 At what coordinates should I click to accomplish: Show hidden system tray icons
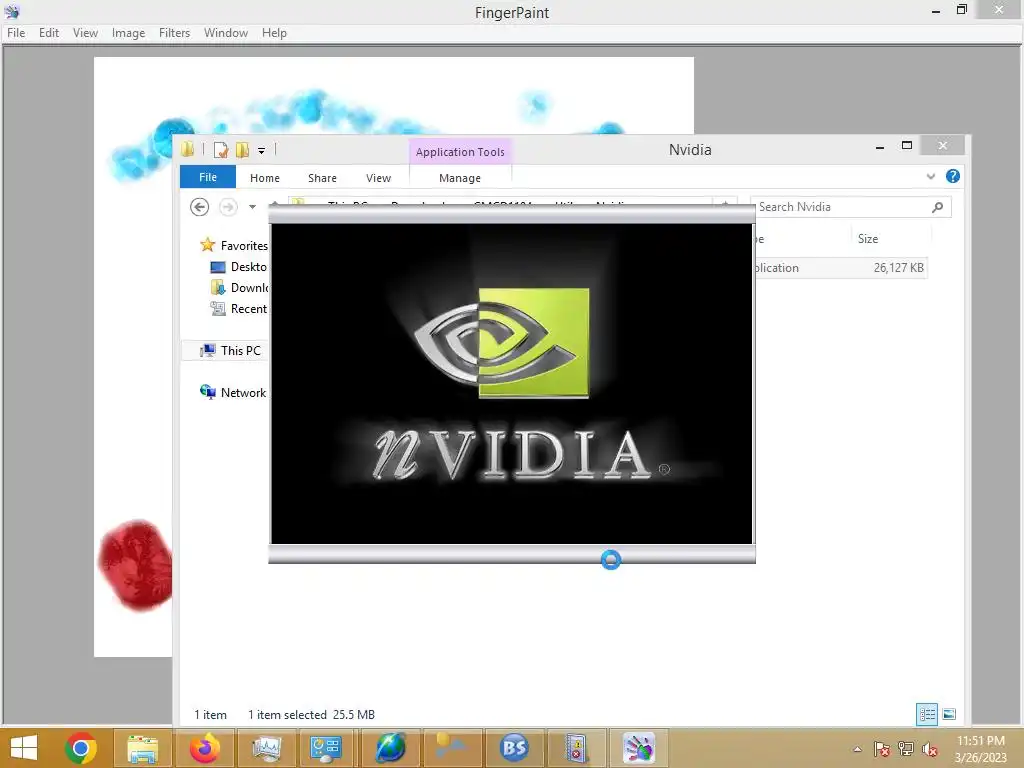(x=857, y=749)
